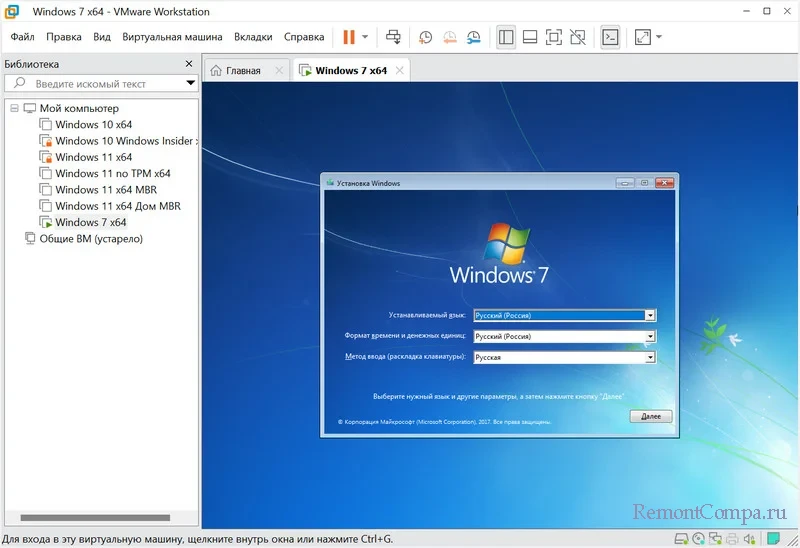The image size is (800, 548).
Task: Open the library search dropdown arrow
Action: tap(190, 83)
